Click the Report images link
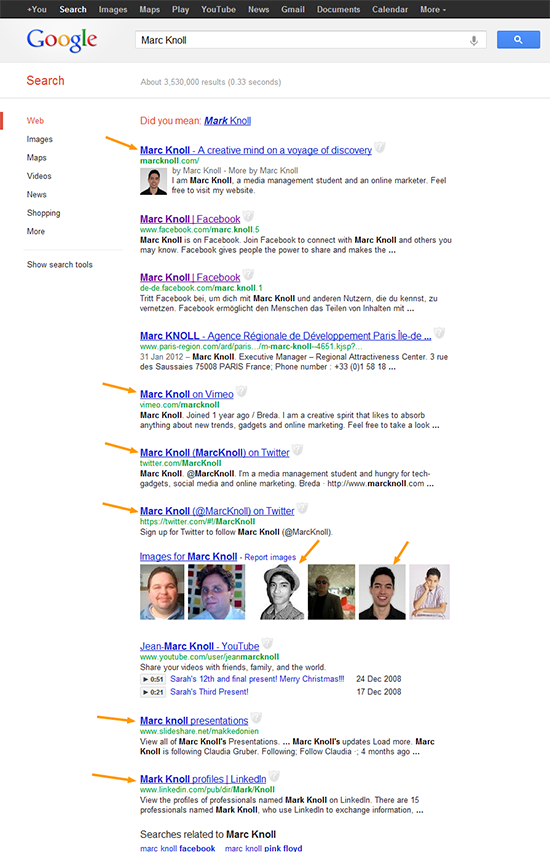The image size is (550, 852). point(270,557)
